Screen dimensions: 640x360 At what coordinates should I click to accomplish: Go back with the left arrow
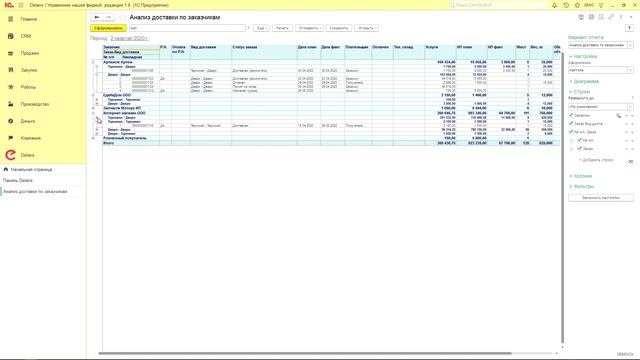click(97, 17)
